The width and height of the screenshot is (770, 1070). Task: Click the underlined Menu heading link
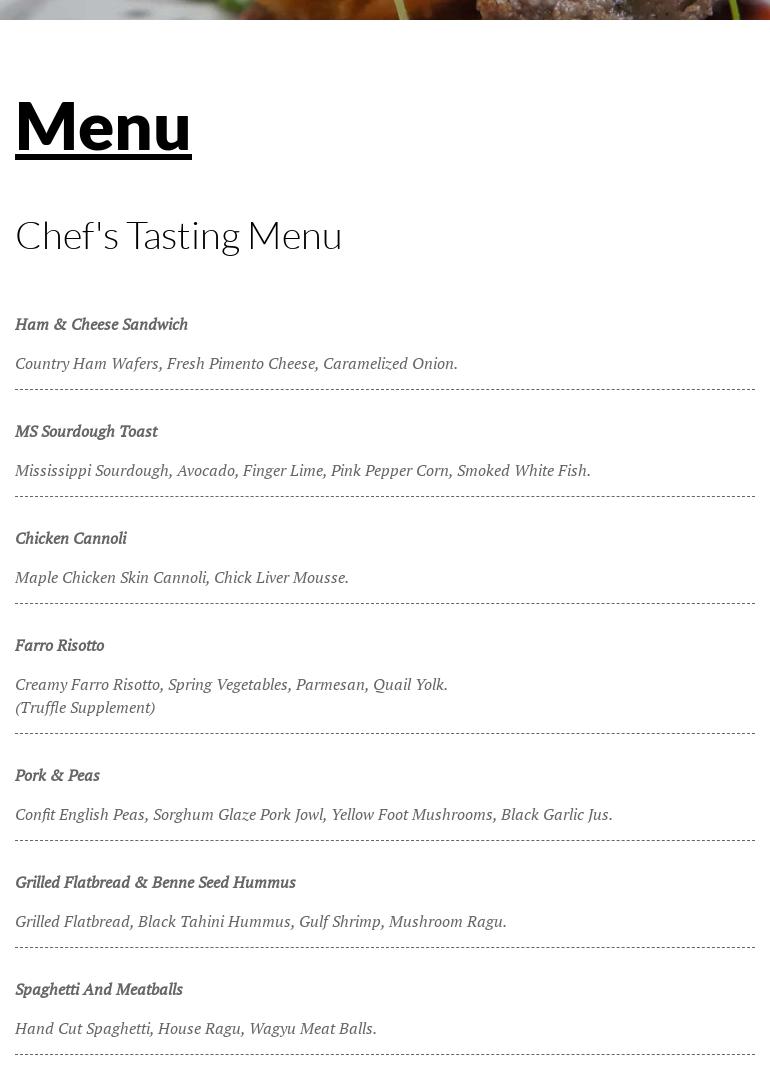tap(103, 127)
